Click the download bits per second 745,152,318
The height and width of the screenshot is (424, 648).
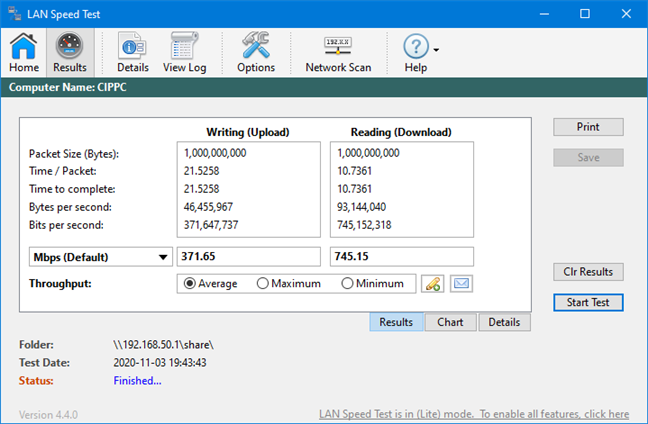click(364, 225)
